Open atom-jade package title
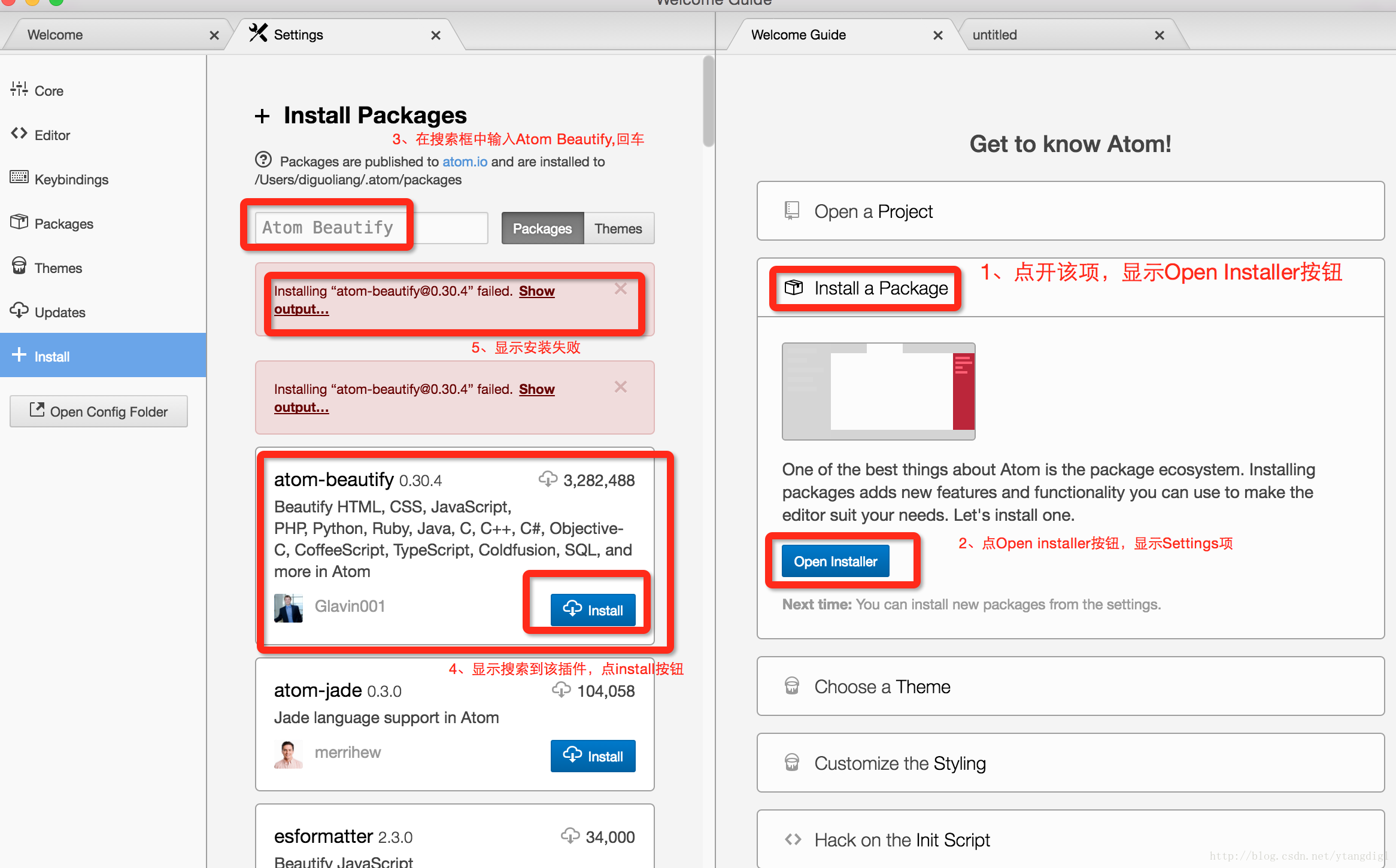1396x868 pixels. click(x=318, y=690)
